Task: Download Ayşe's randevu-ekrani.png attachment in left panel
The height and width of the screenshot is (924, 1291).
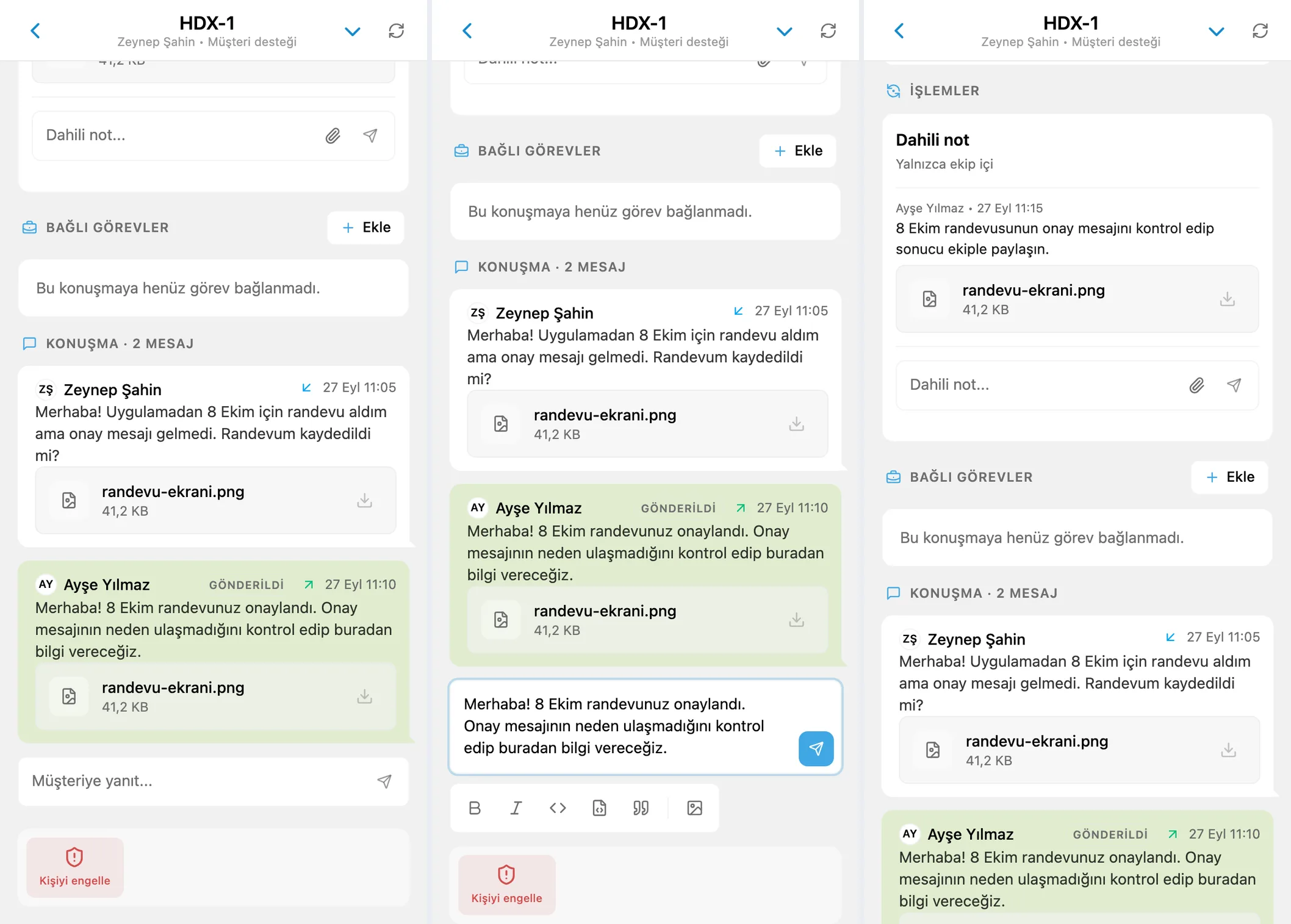Action: pos(365,697)
